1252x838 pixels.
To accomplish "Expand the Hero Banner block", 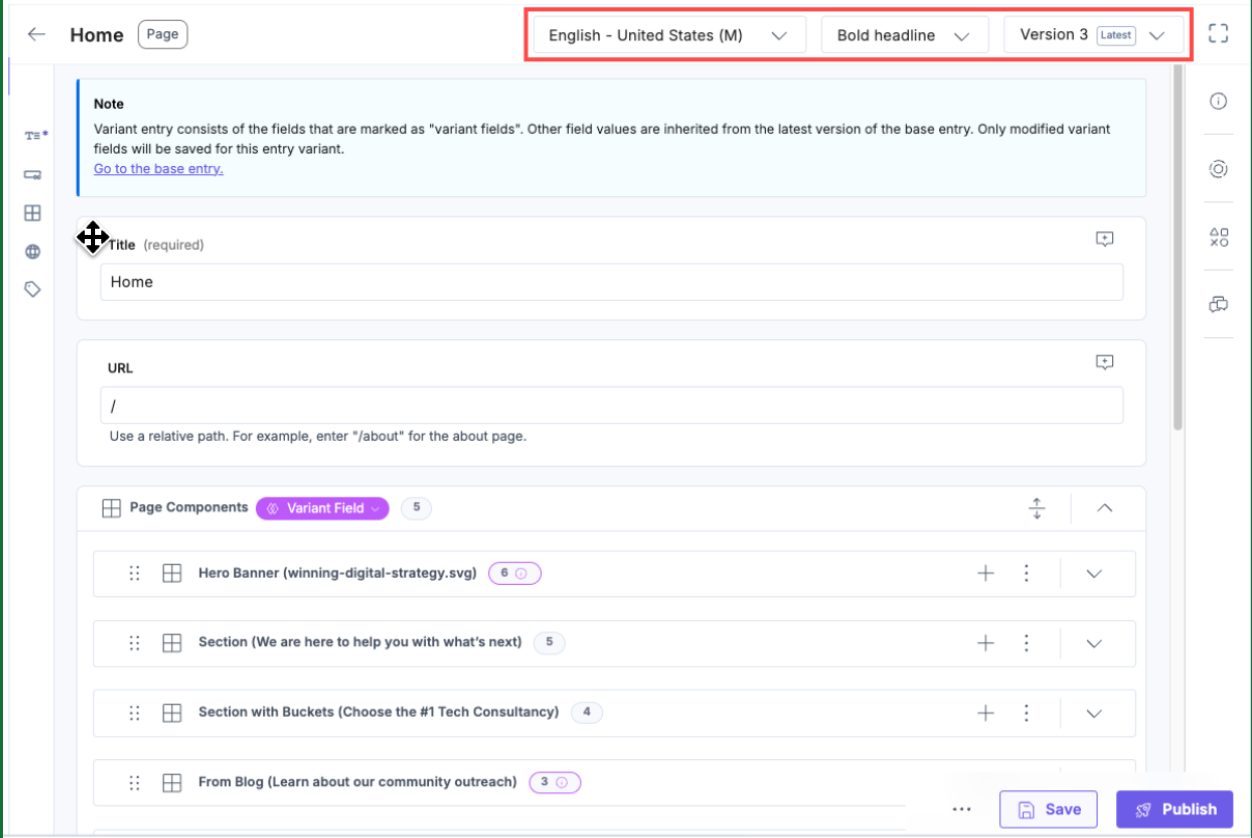I will click(1094, 574).
